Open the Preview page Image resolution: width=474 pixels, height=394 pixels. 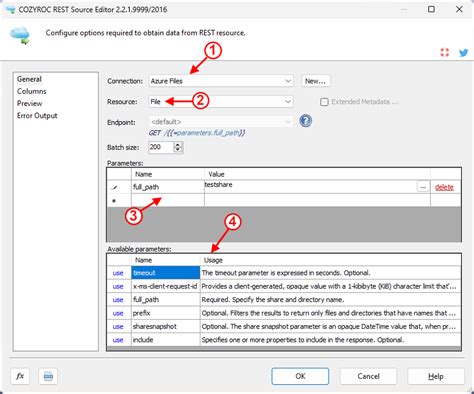coord(30,104)
